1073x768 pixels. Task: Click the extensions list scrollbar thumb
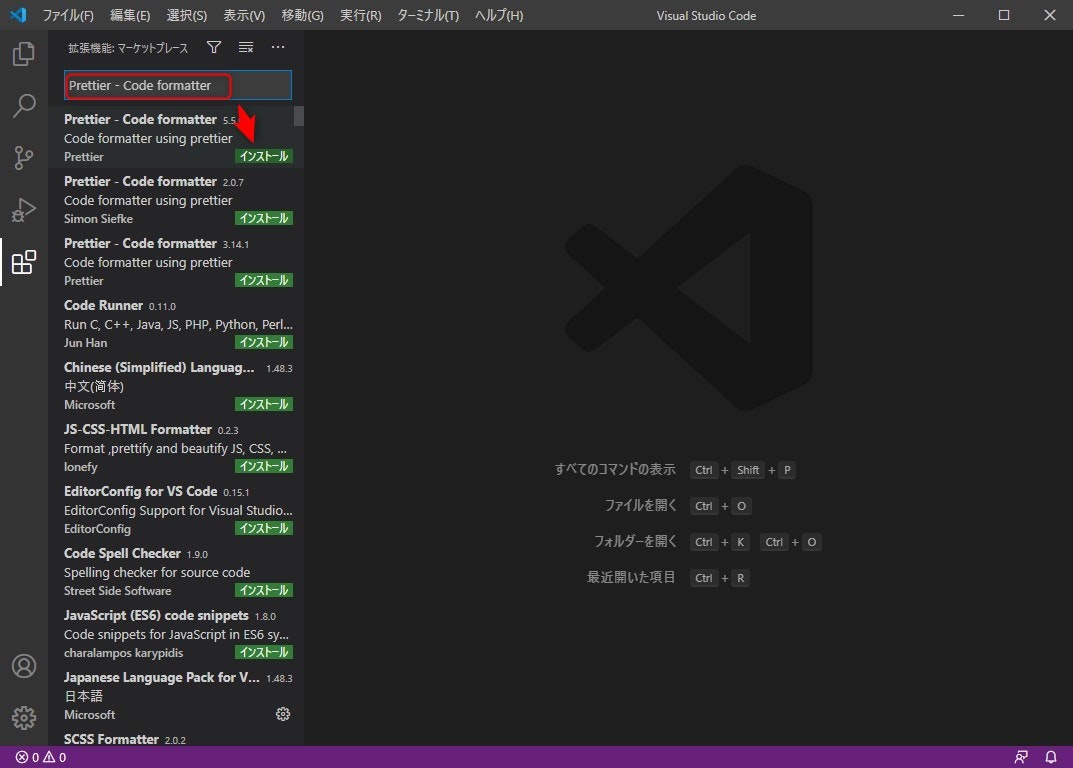298,116
